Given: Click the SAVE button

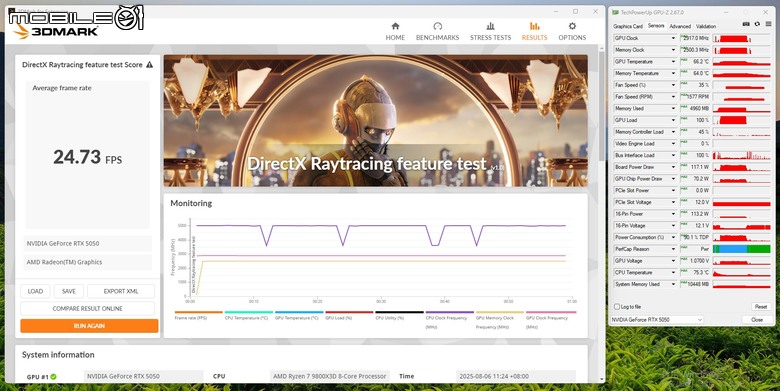Looking at the screenshot, I should point(69,291).
